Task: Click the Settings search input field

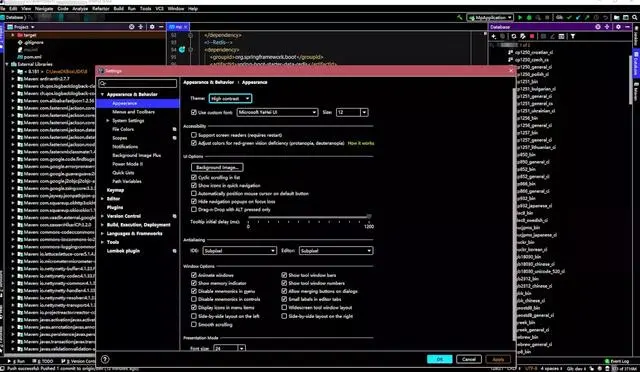Action: tap(138, 83)
